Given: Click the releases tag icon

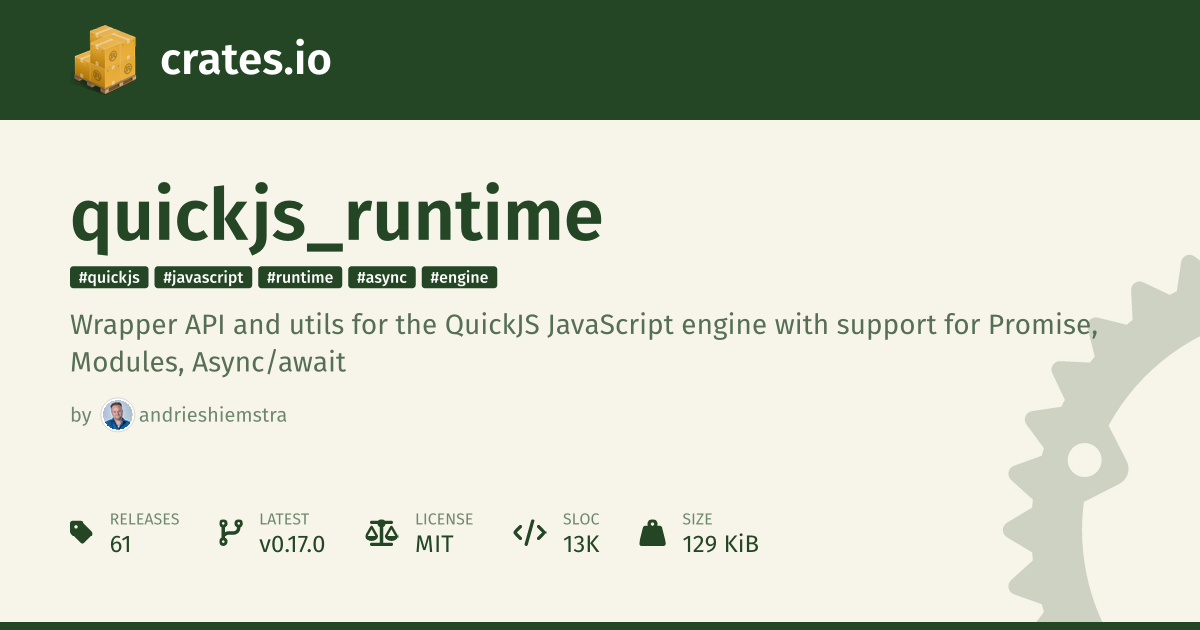Looking at the screenshot, I should [x=82, y=532].
